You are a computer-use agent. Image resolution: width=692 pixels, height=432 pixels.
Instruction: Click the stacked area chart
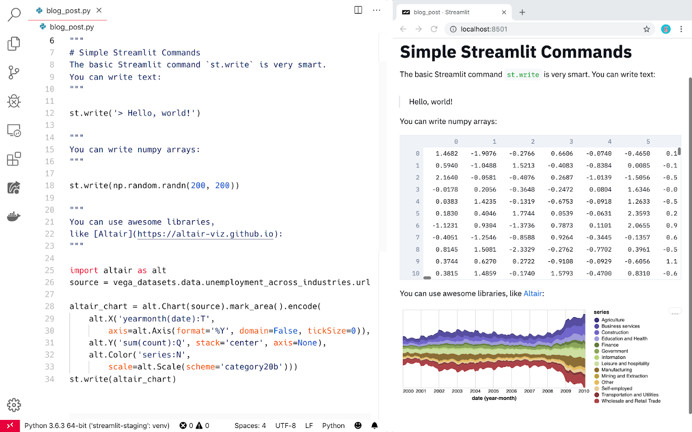click(496, 350)
